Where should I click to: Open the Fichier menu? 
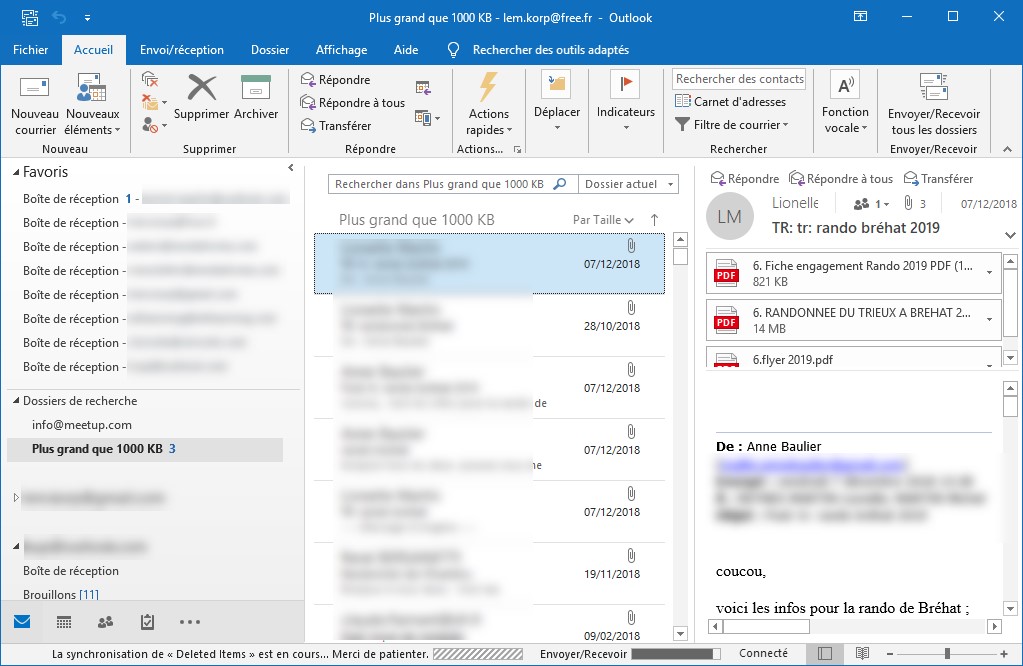coord(30,50)
